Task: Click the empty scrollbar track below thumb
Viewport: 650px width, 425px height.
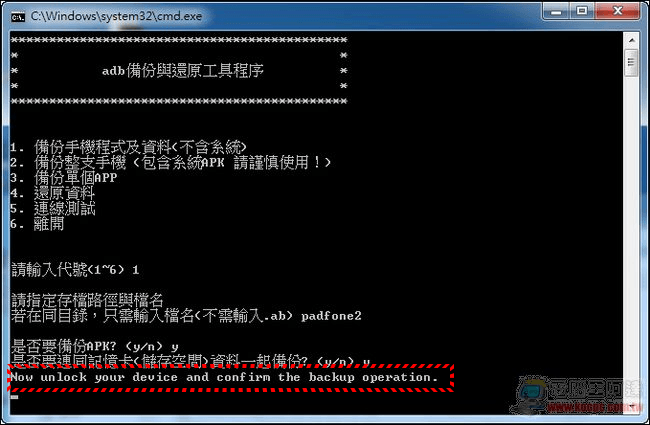Action: [x=631, y=236]
